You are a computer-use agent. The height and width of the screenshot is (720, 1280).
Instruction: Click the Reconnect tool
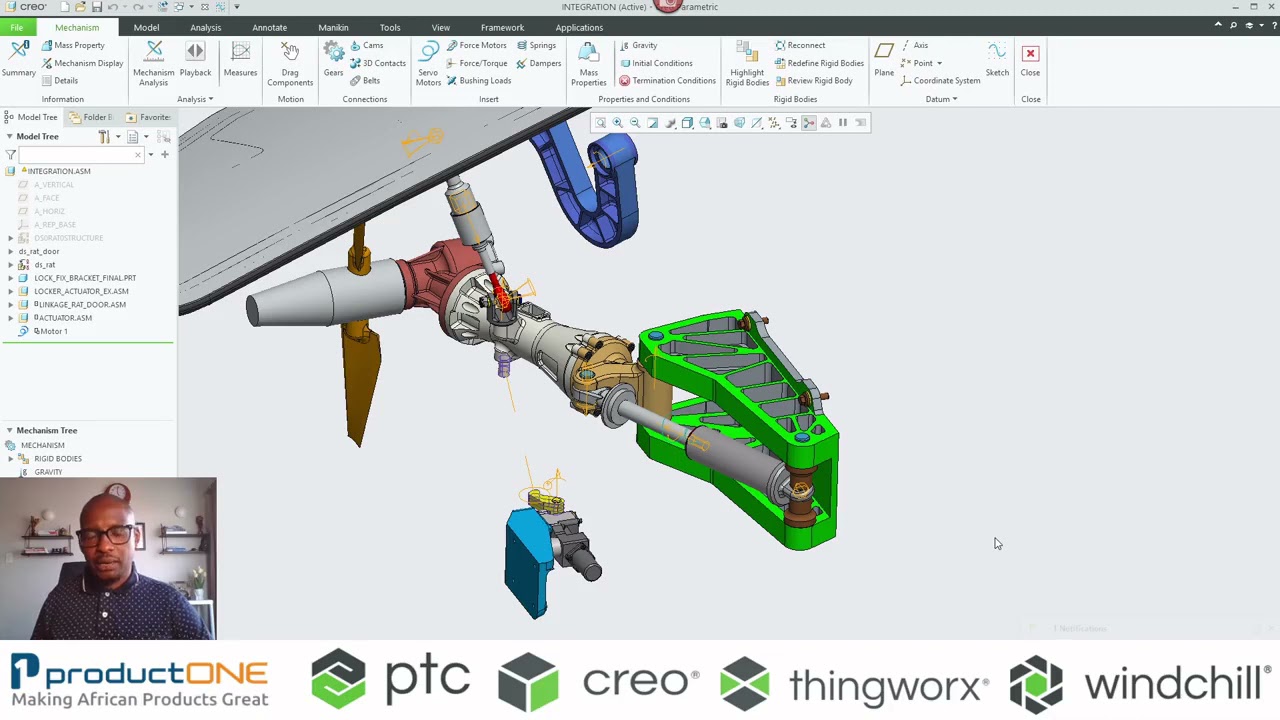(800, 45)
